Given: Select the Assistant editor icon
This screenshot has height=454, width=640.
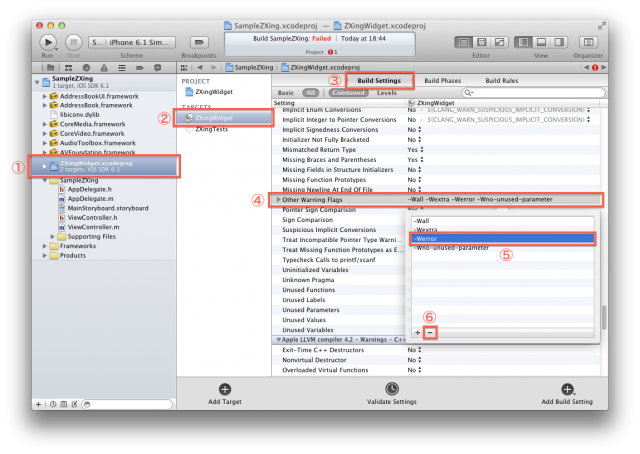Looking at the screenshot, I should click(x=482, y=42).
